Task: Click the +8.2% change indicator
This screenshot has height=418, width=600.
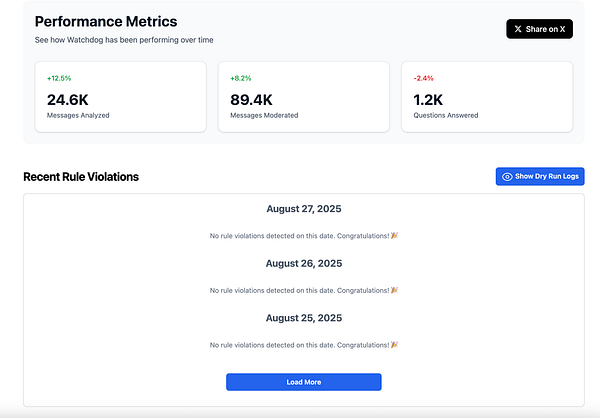Action: pos(241,78)
